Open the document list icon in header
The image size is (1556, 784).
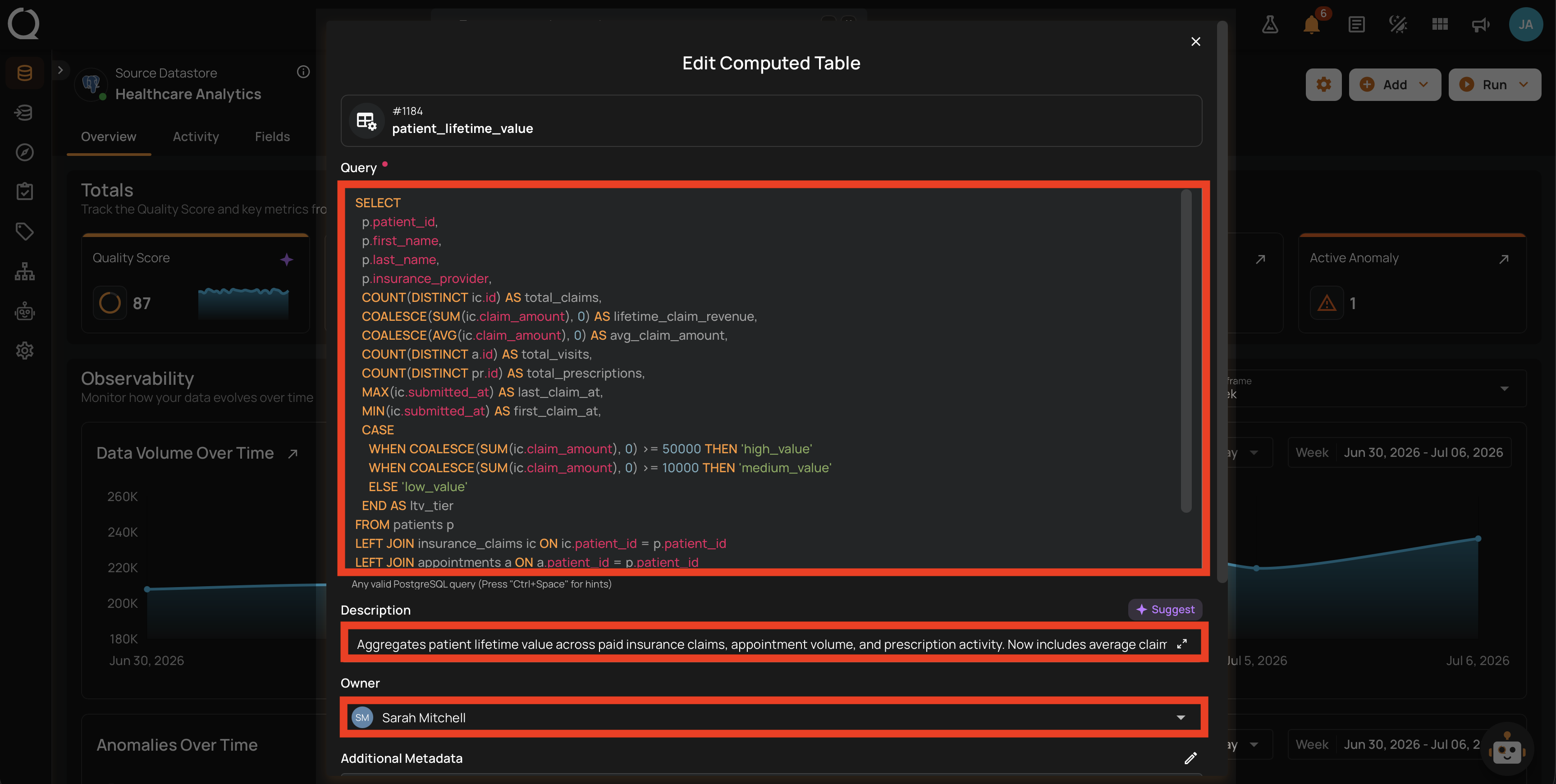1356,24
